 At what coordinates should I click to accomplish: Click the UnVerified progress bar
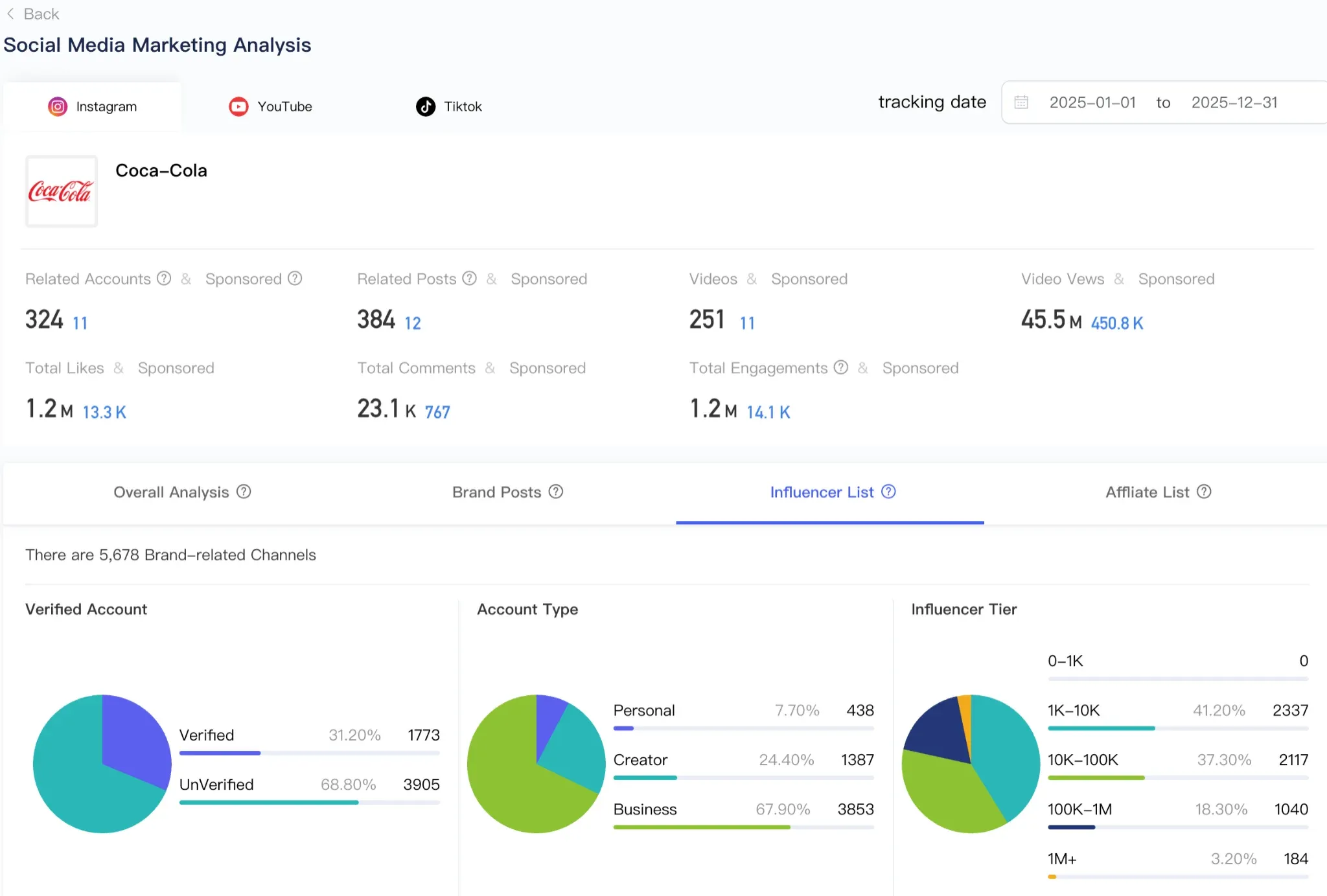[x=310, y=802]
